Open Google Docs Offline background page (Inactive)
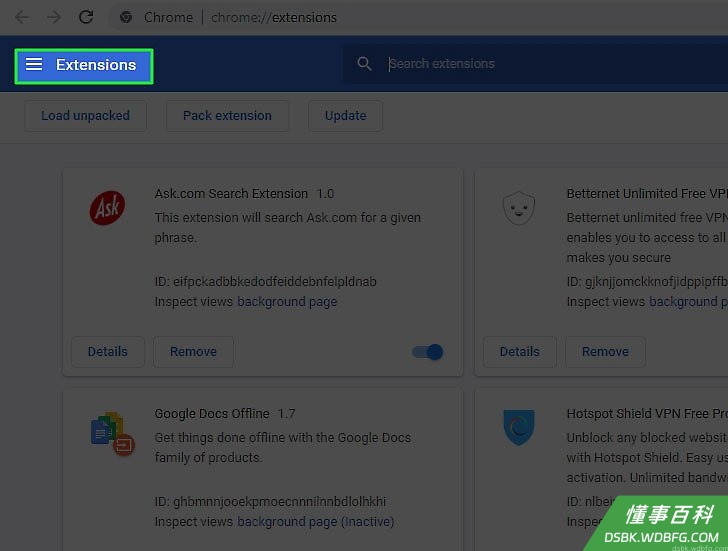This screenshot has width=728, height=551. pos(316,522)
